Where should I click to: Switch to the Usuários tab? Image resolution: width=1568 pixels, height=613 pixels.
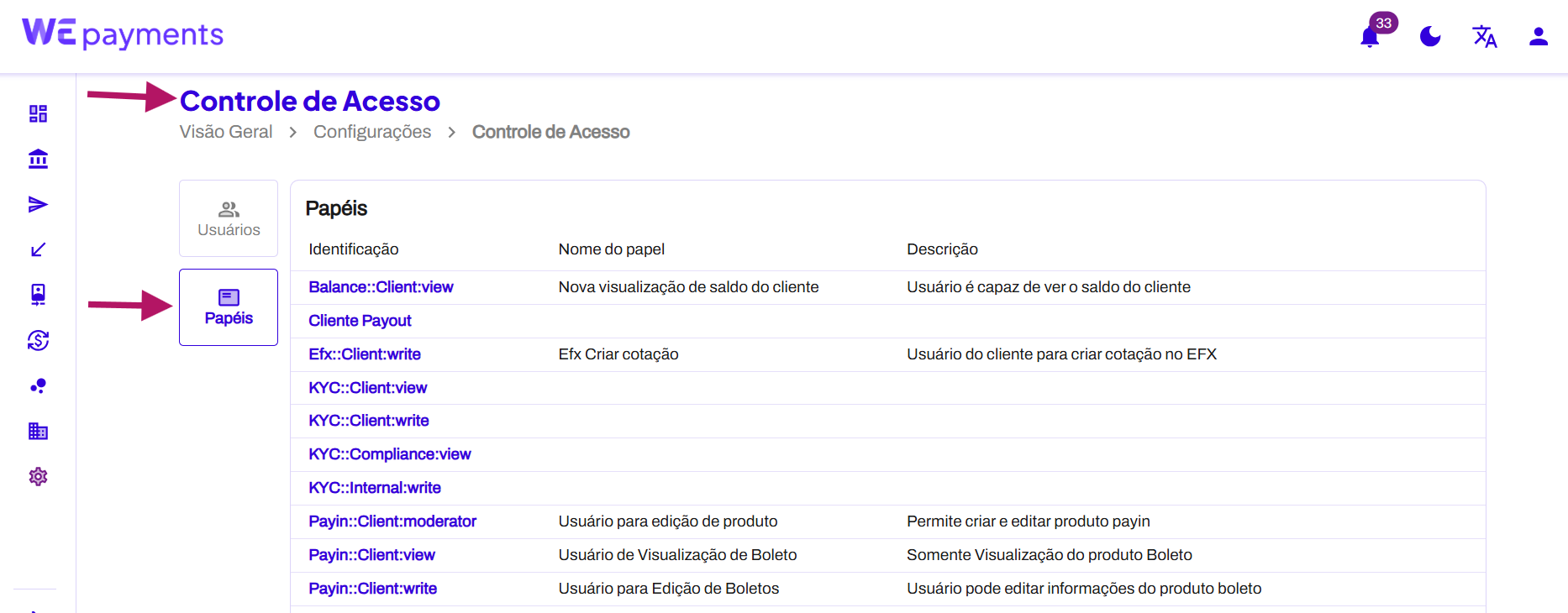[229, 218]
